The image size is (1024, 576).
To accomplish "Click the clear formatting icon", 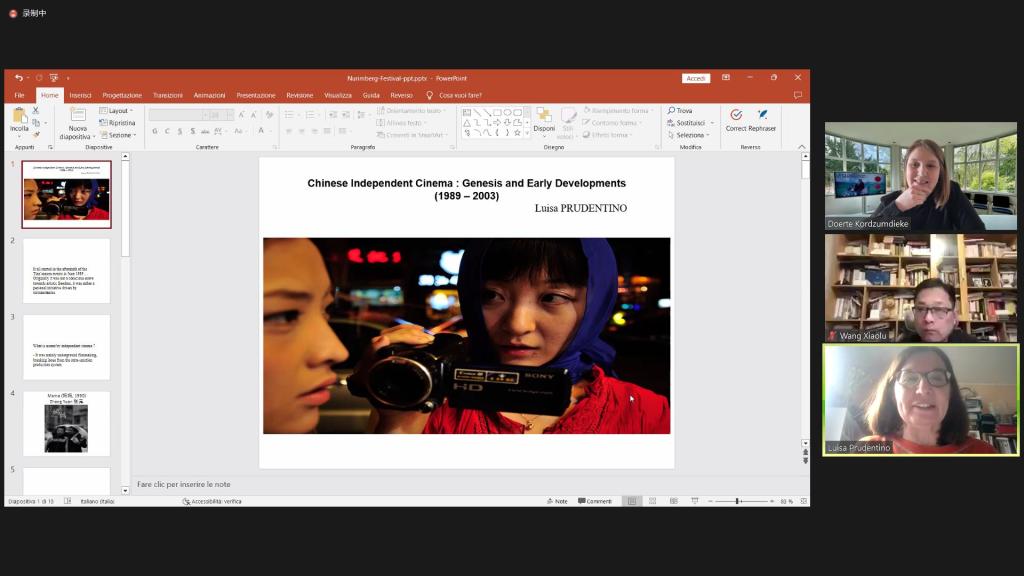I will pyautogui.click(x=269, y=115).
